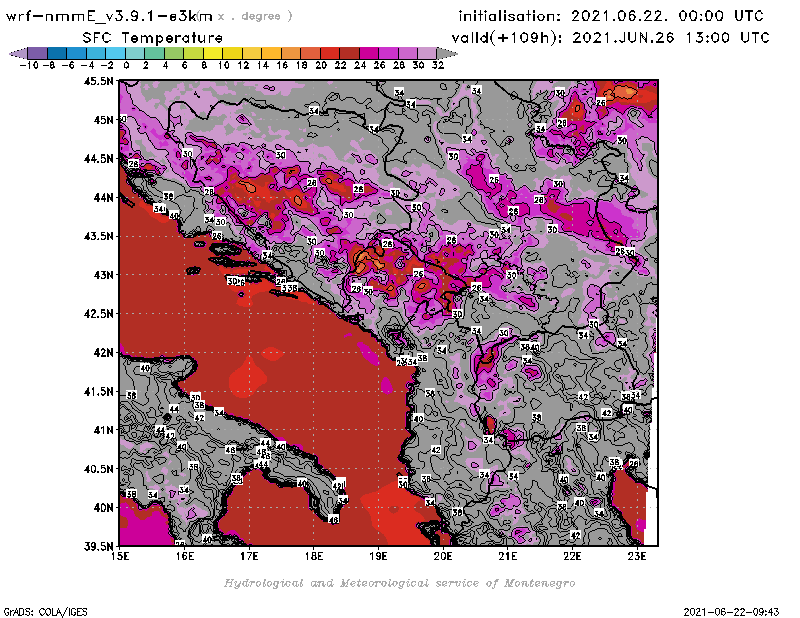Click the 40N latitude label

coord(103,508)
